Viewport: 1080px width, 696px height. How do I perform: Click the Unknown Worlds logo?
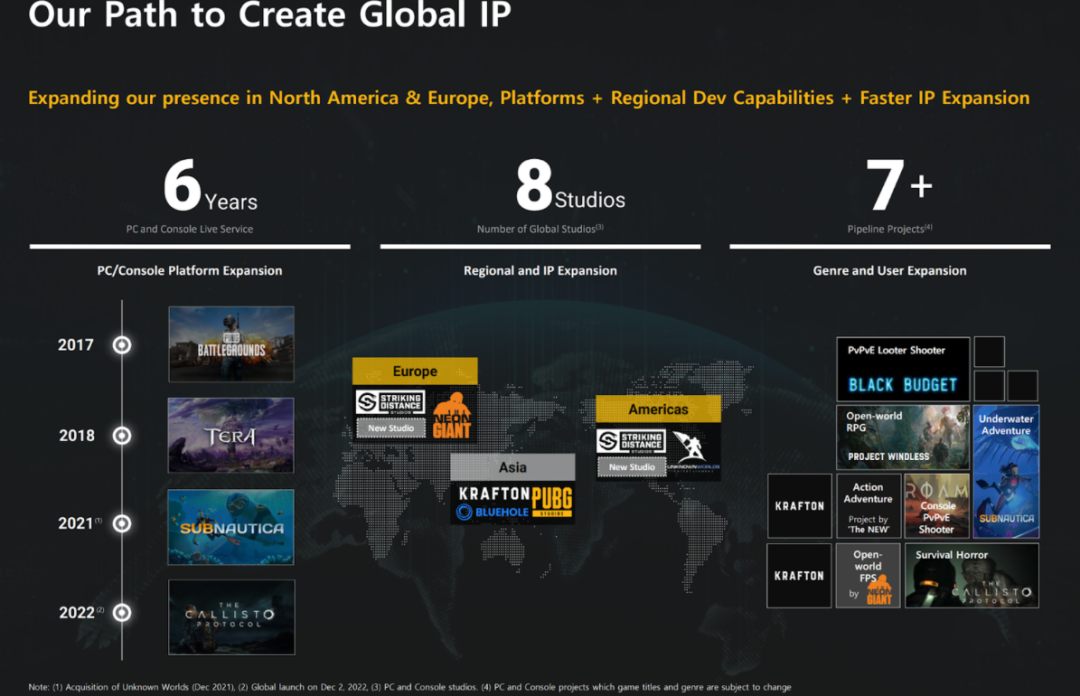(x=692, y=450)
